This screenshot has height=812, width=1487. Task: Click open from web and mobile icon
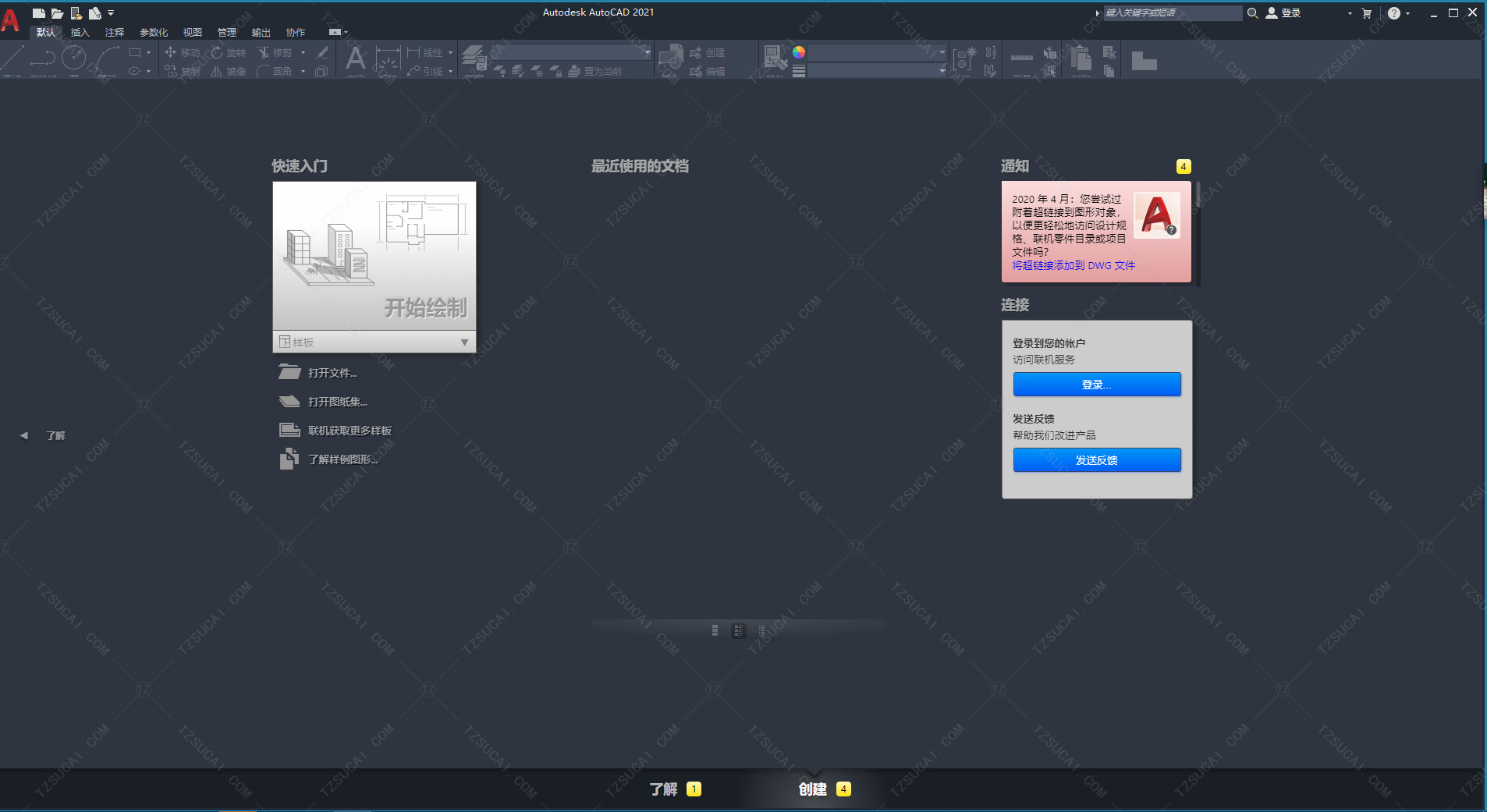coord(76,13)
